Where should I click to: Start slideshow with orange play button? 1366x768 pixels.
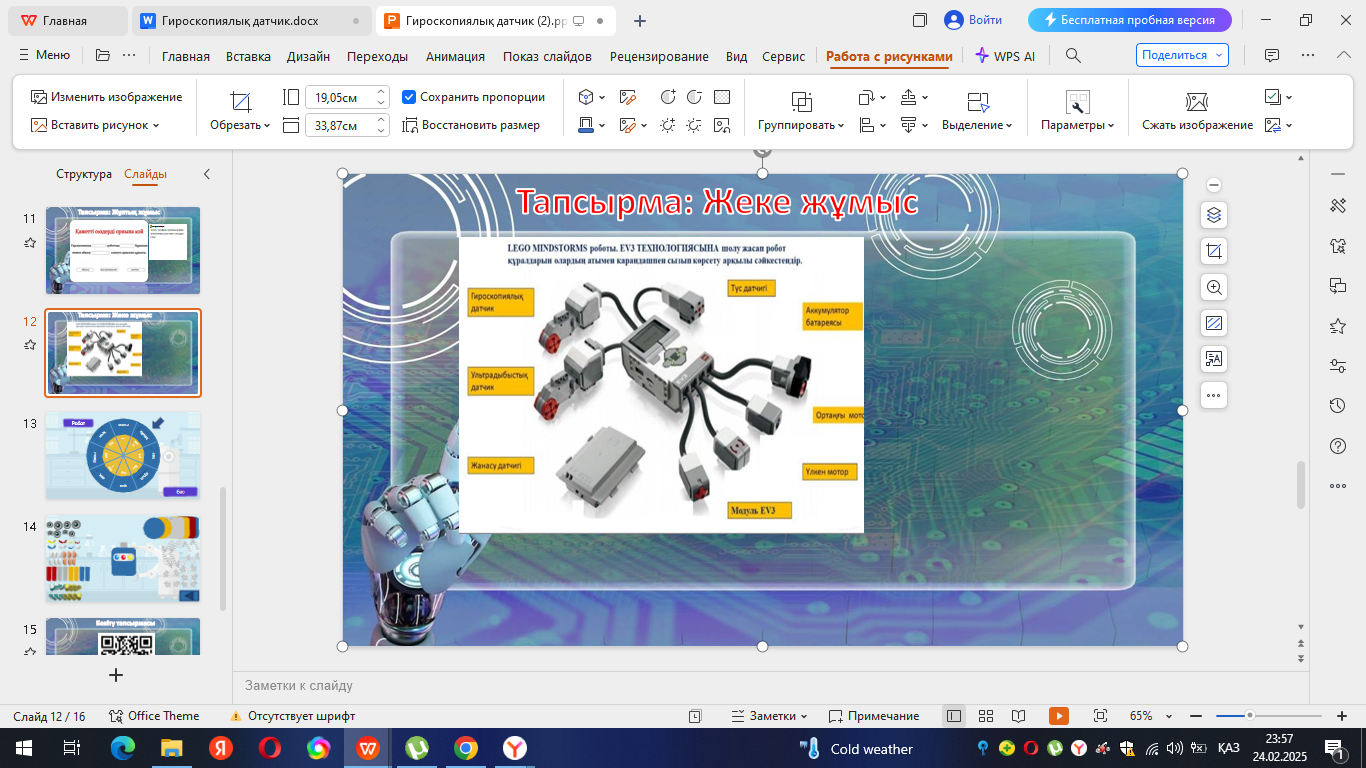pos(1059,716)
